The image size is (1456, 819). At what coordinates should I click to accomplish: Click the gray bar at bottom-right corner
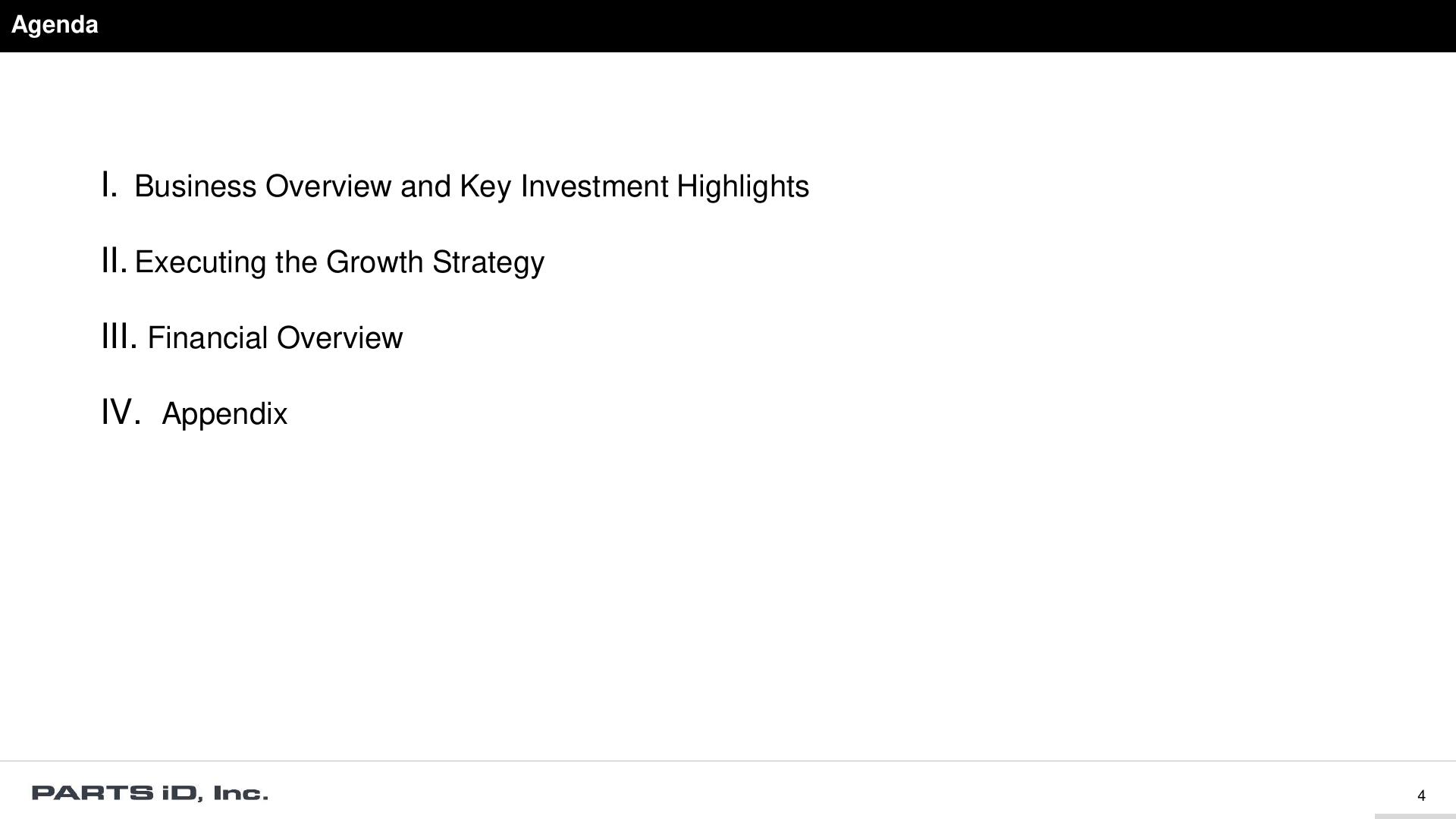(1415, 816)
